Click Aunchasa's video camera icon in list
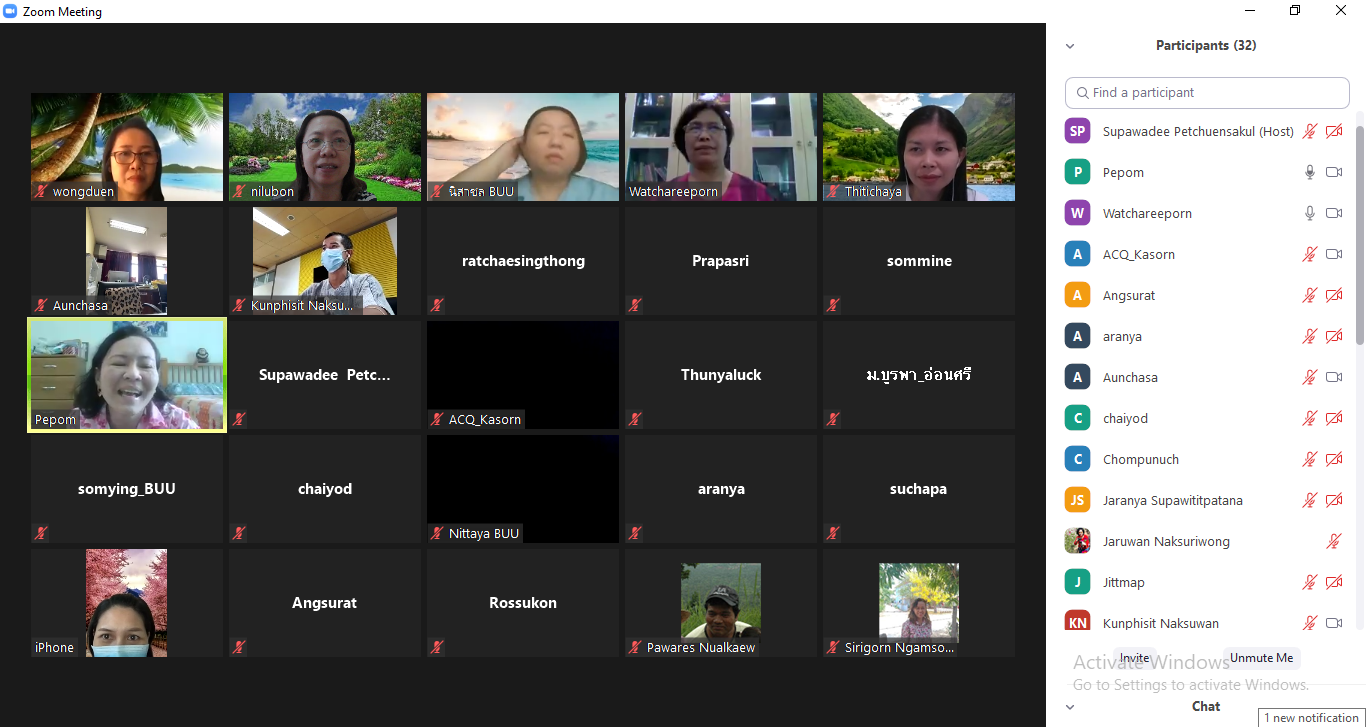 pos(1334,377)
